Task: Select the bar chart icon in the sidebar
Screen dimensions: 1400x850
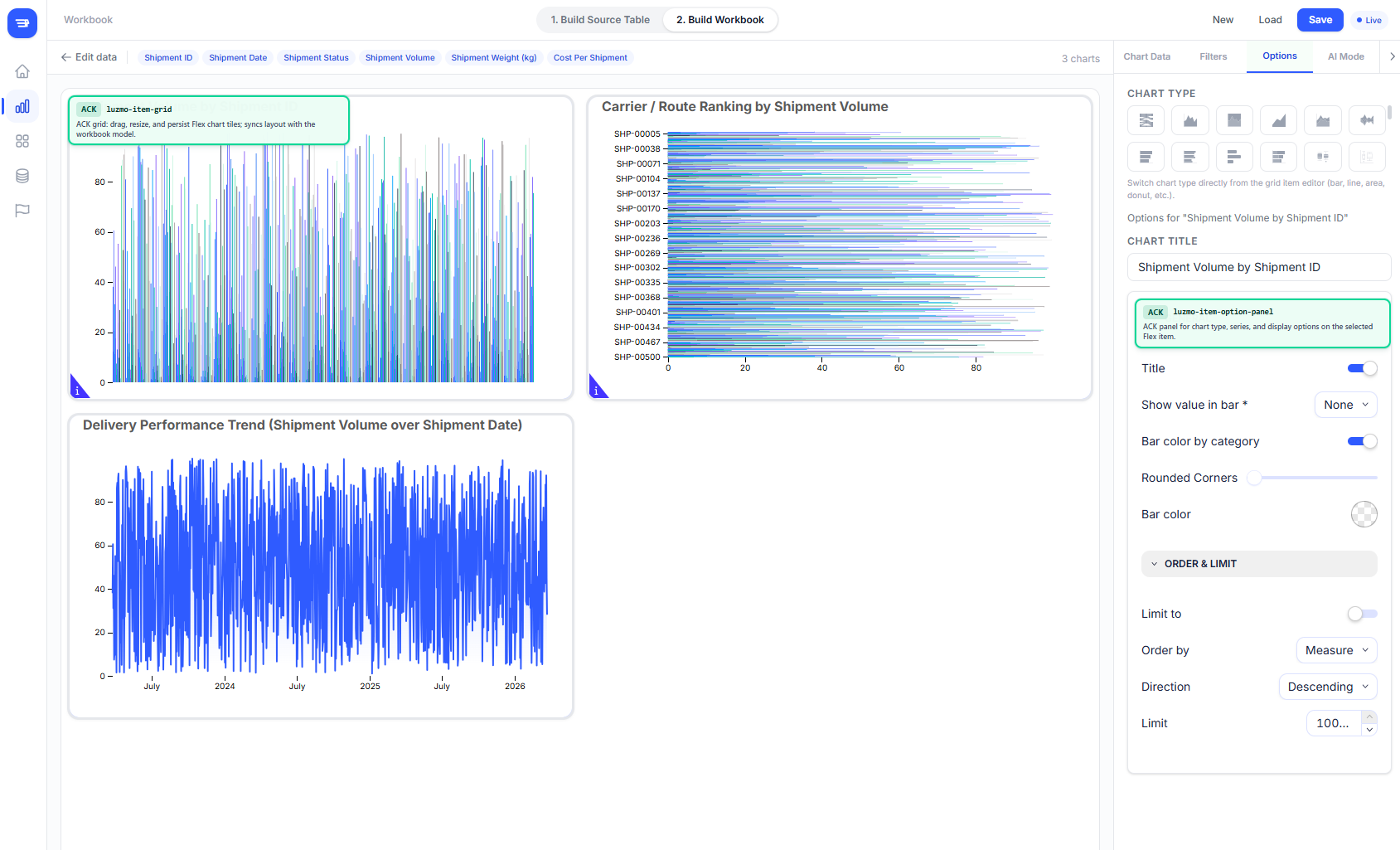Action: [x=22, y=106]
